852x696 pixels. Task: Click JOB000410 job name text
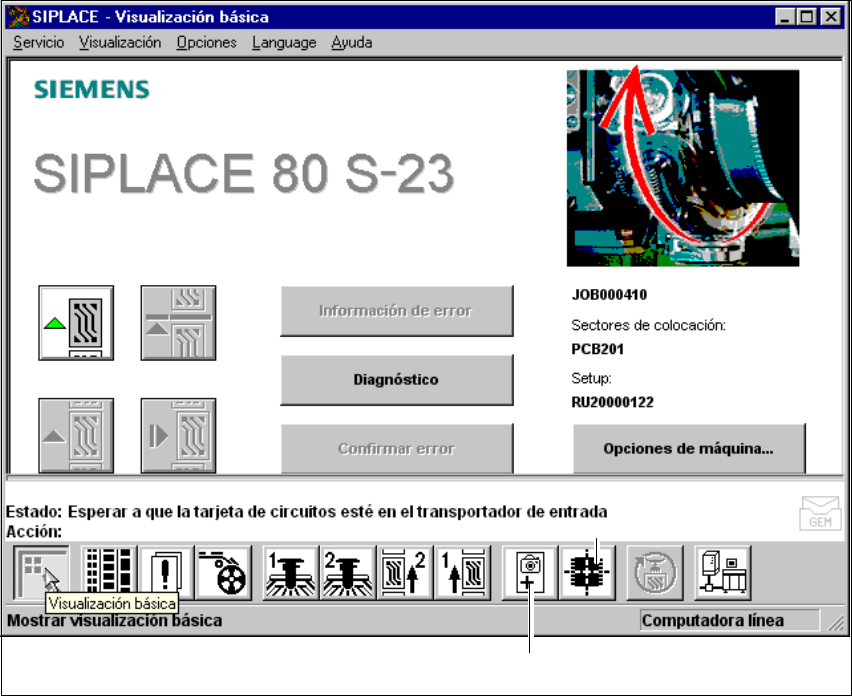609,294
